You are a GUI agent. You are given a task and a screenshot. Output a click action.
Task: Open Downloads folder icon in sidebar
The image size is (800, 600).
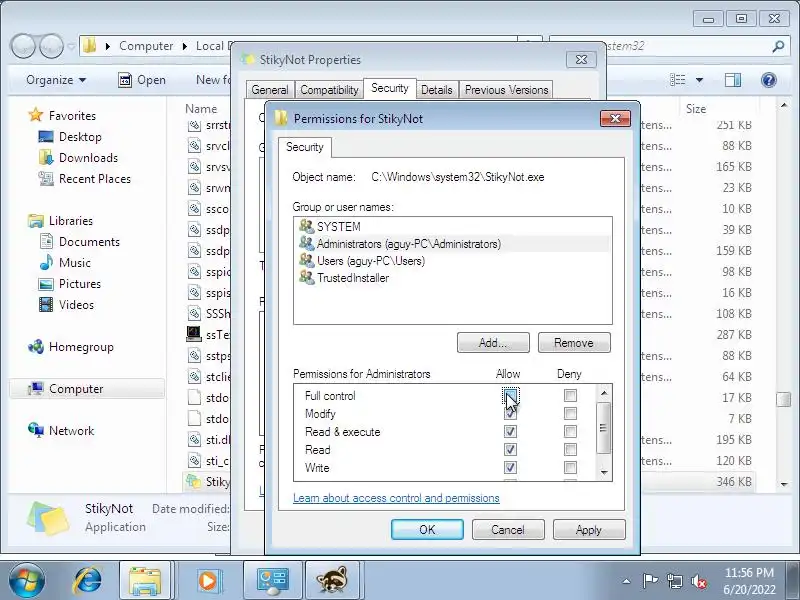[x=45, y=158]
